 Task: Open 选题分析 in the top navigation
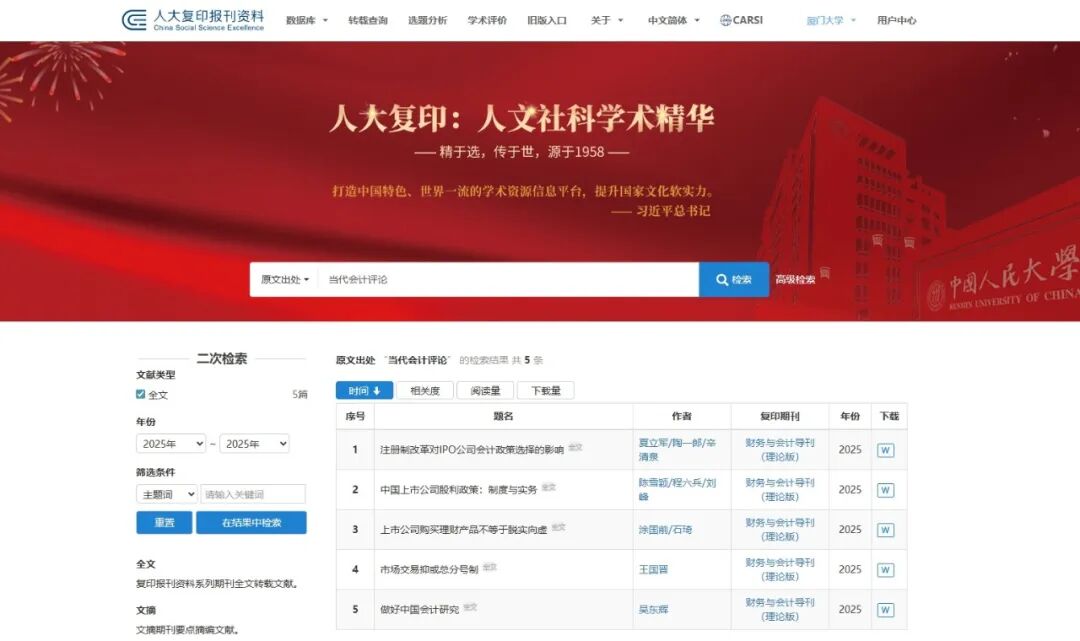click(x=427, y=21)
